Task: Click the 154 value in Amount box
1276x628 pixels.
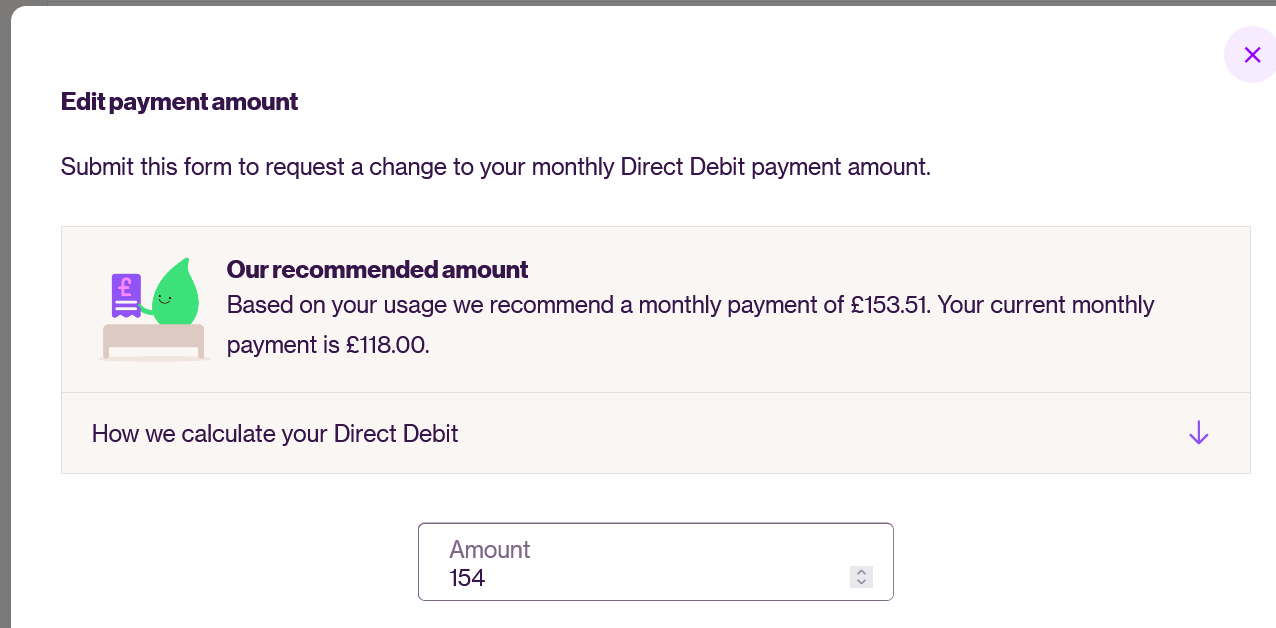Action: pyautogui.click(x=467, y=578)
